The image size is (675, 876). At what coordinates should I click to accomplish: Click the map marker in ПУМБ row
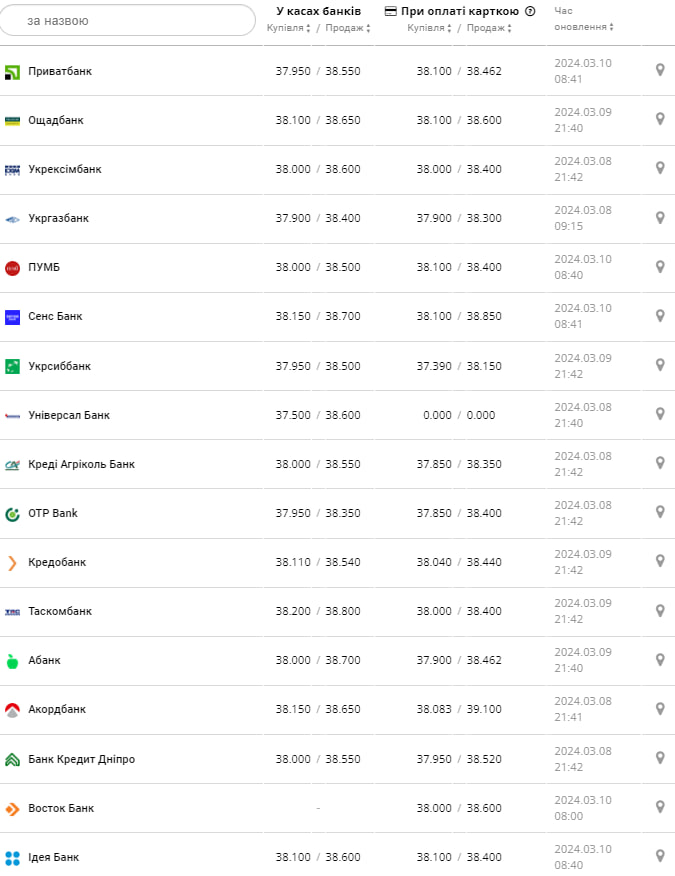pos(660,267)
